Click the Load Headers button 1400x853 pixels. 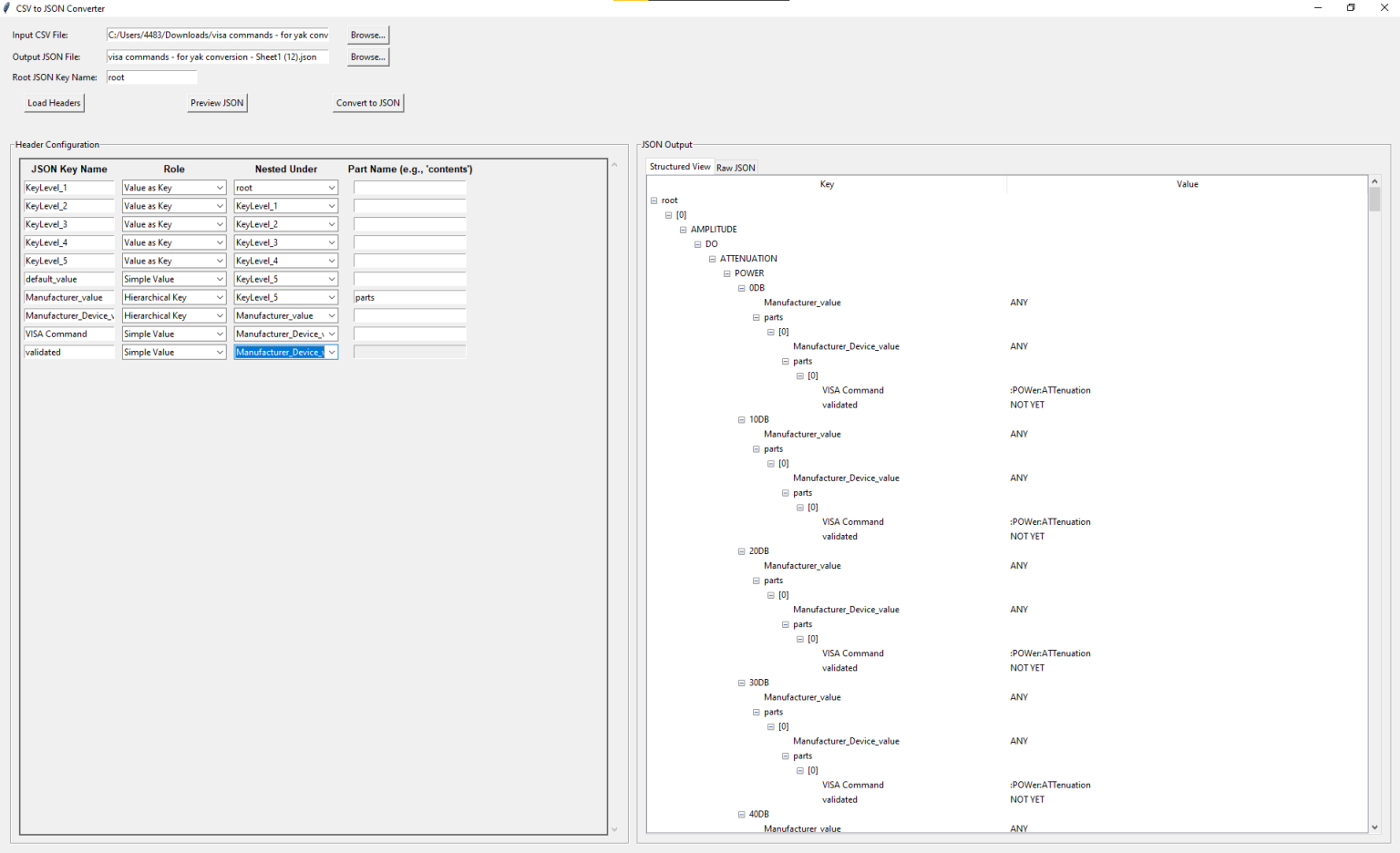[54, 102]
